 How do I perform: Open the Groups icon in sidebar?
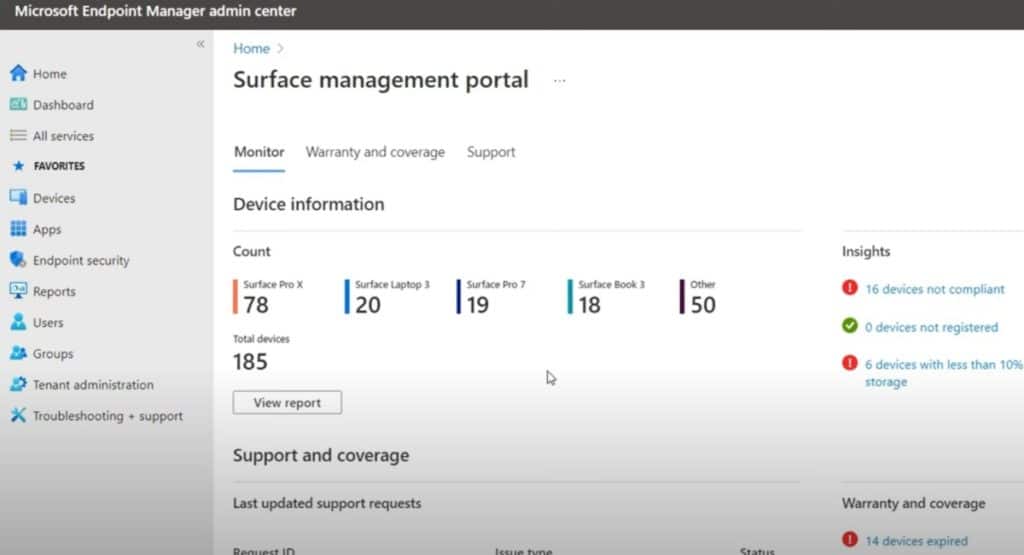click(18, 353)
